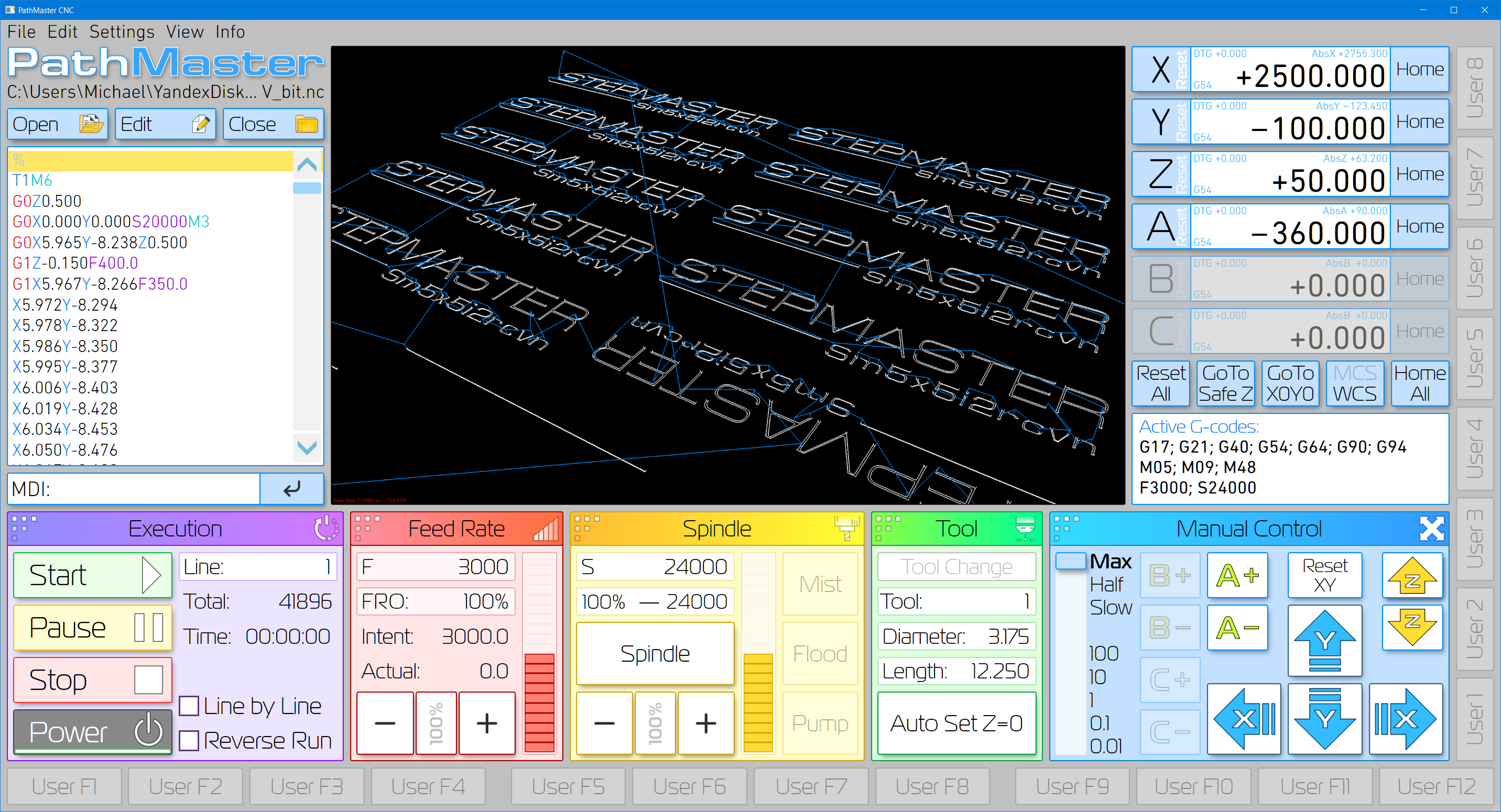Image resolution: width=1501 pixels, height=812 pixels.
Task: Jog Y axis forward with the blue up arrow
Action: [x=1324, y=641]
